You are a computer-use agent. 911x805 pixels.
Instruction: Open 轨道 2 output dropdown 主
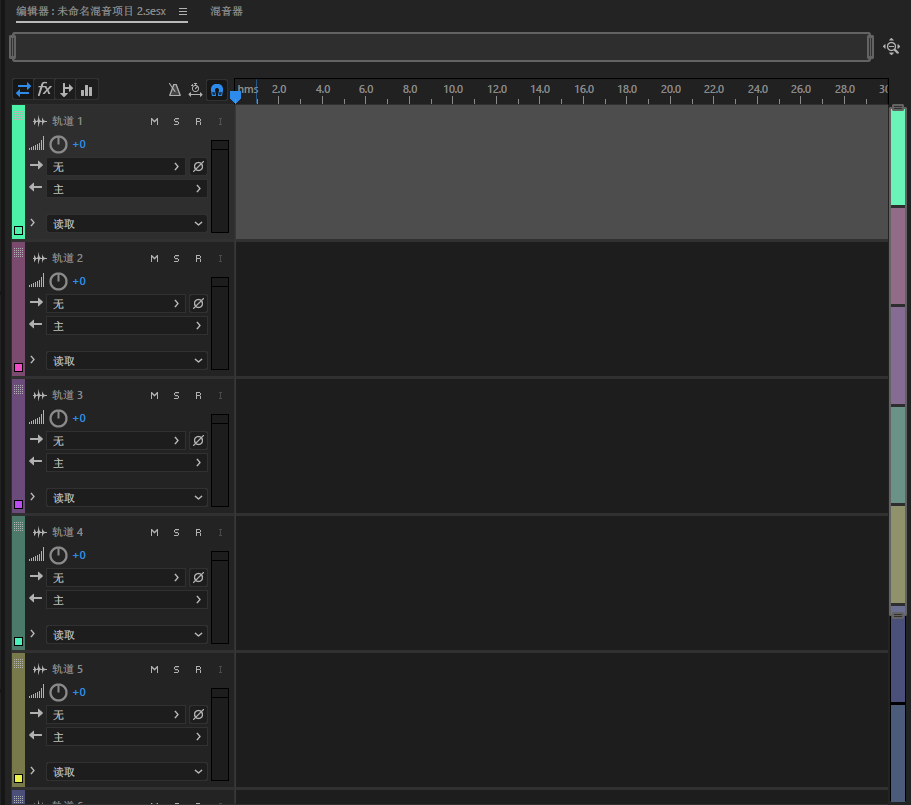[x=127, y=326]
